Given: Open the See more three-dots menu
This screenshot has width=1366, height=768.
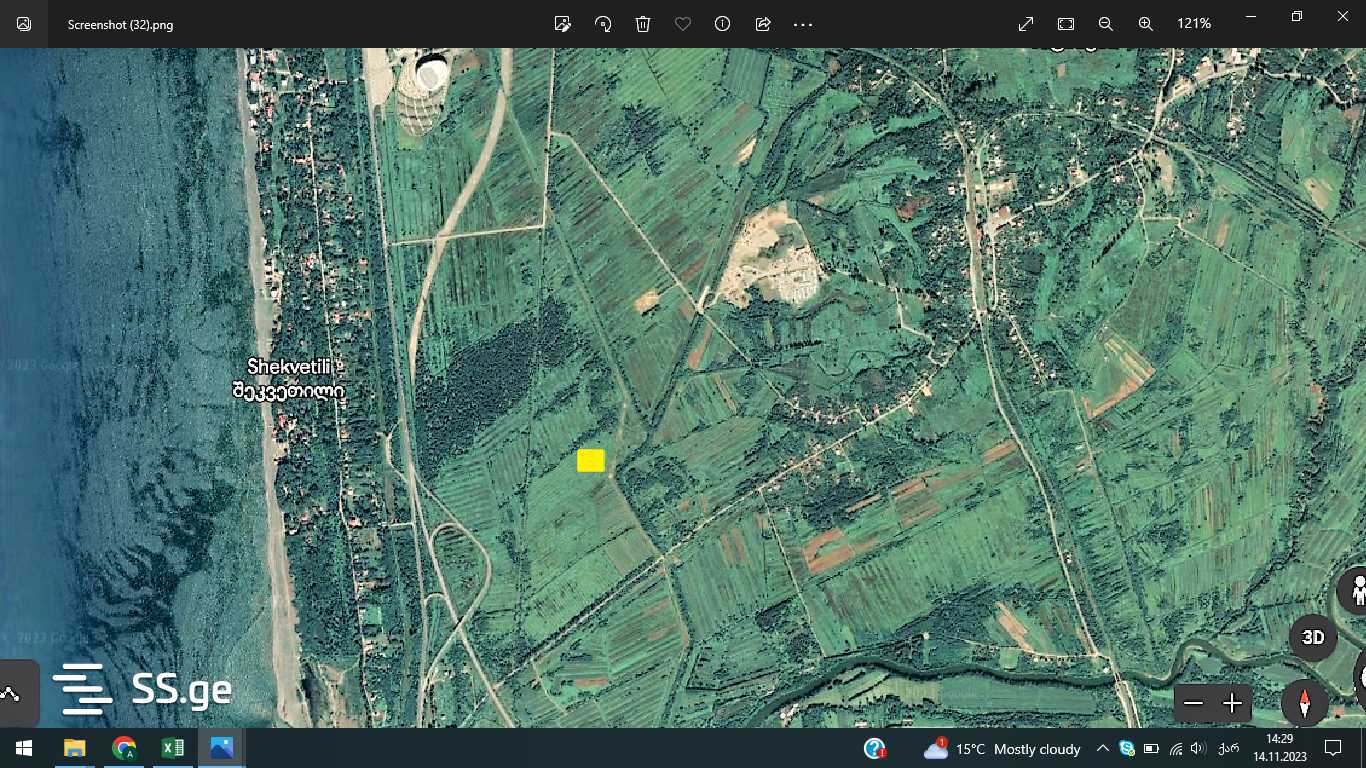Looking at the screenshot, I should tap(803, 24).
